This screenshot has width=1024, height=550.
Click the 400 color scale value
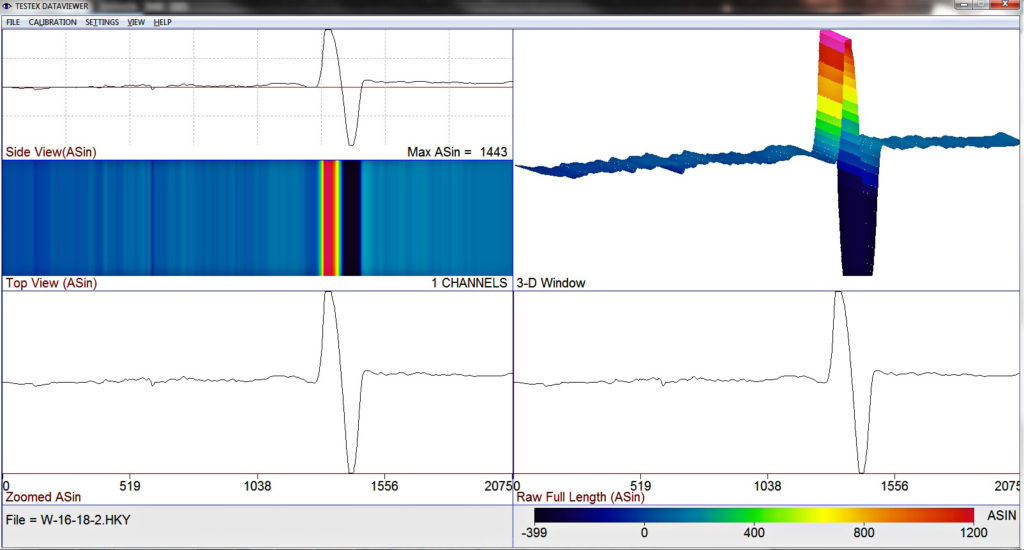[x=754, y=532]
